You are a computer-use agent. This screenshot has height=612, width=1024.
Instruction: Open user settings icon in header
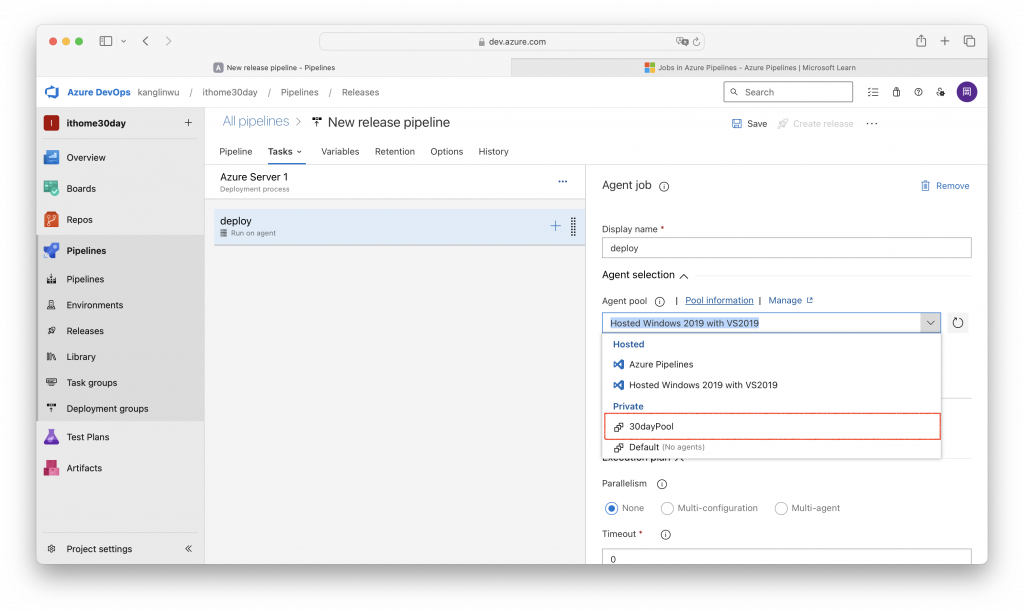coord(940,92)
